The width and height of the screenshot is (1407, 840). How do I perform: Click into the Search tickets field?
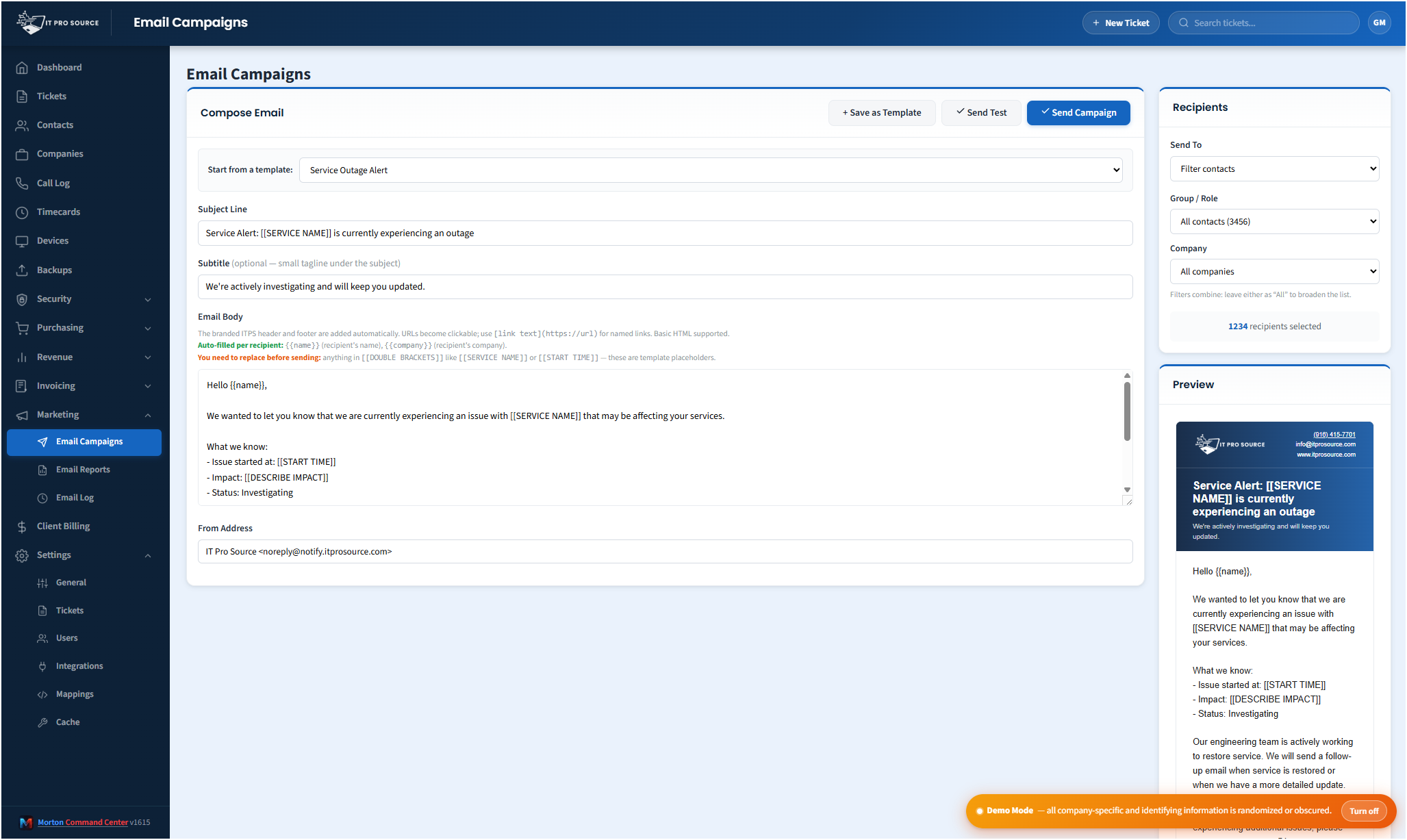coord(1263,23)
